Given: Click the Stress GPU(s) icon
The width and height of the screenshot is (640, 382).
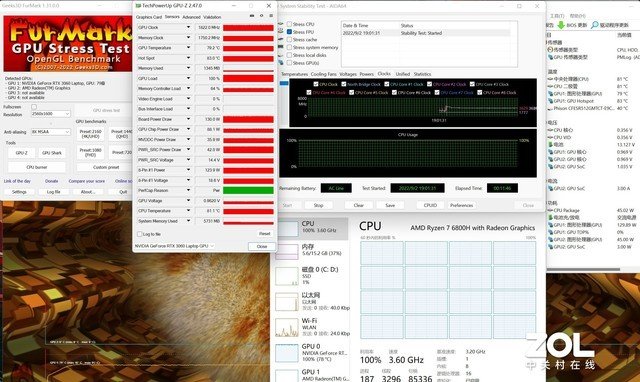Looking at the screenshot, I should 281,63.
